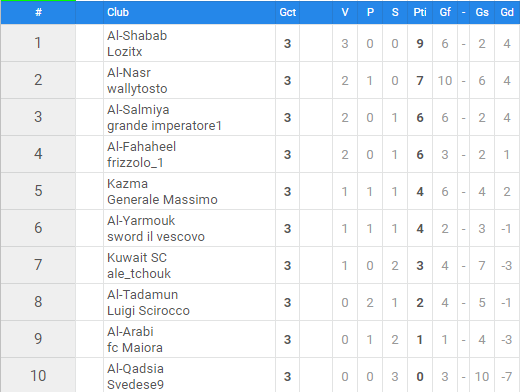520x392 pixels.
Task: Open manager grande imperatore1's profile
Action: click(164, 126)
